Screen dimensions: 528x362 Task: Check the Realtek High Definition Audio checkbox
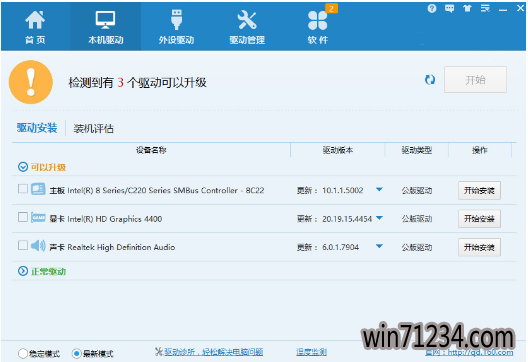point(23,245)
